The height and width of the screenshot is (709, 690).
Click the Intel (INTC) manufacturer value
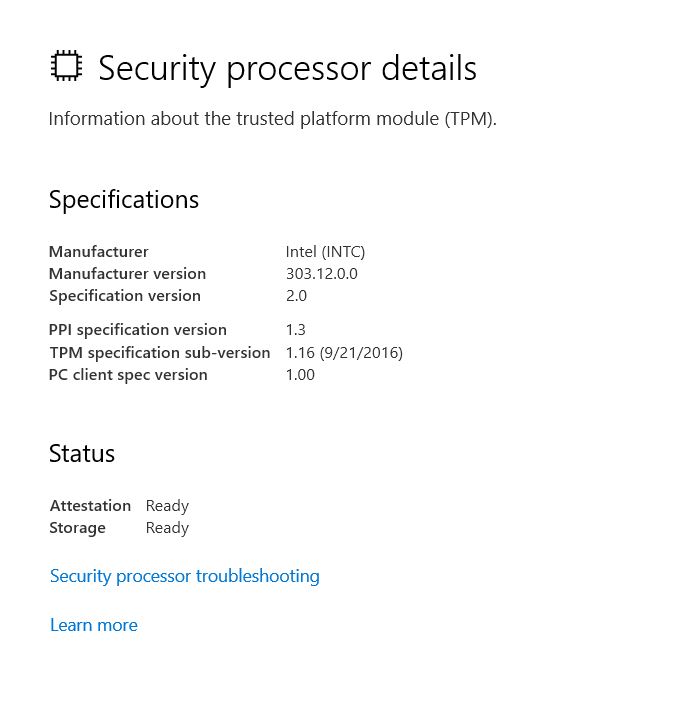(x=325, y=251)
